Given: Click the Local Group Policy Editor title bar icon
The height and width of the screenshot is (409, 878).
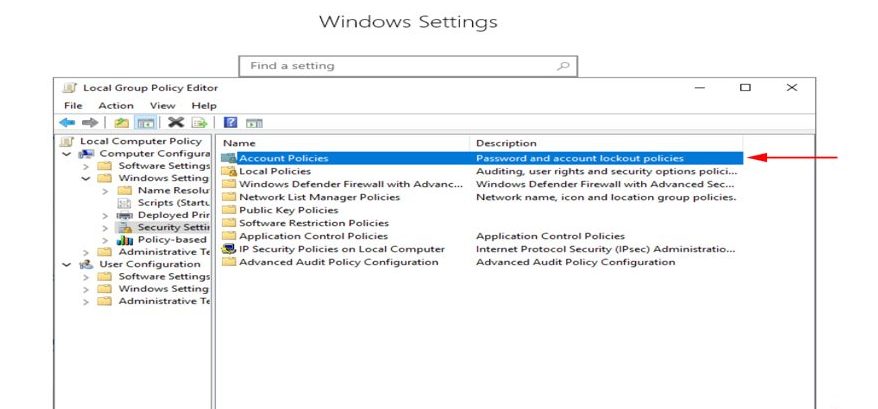Looking at the screenshot, I should pos(69,88).
